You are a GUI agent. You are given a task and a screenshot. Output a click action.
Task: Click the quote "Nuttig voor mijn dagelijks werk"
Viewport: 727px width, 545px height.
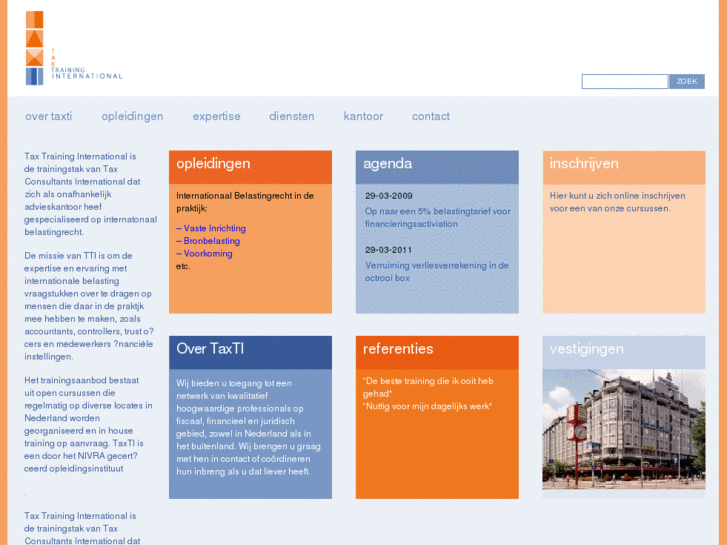tap(427, 406)
